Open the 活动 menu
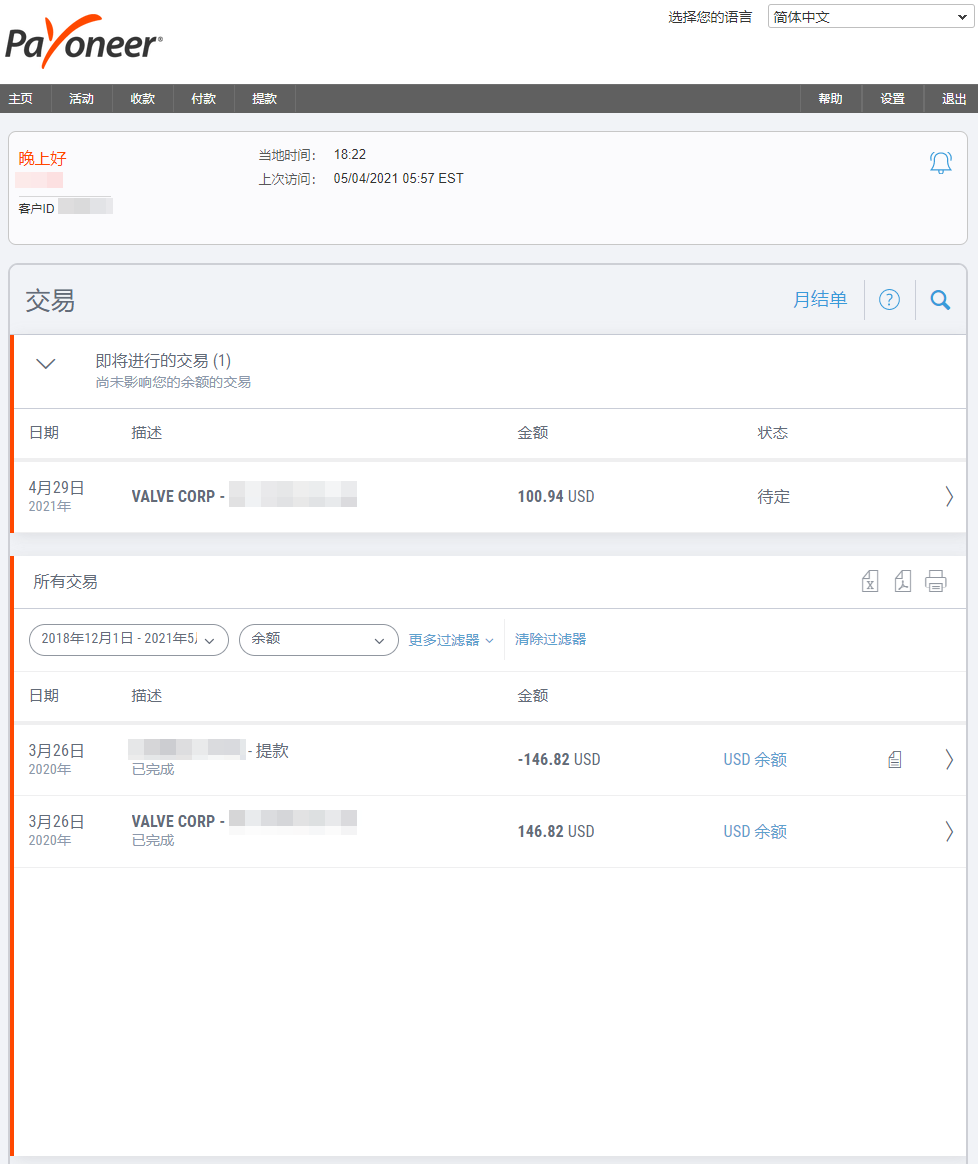This screenshot has width=978, height=1164. 81,99
